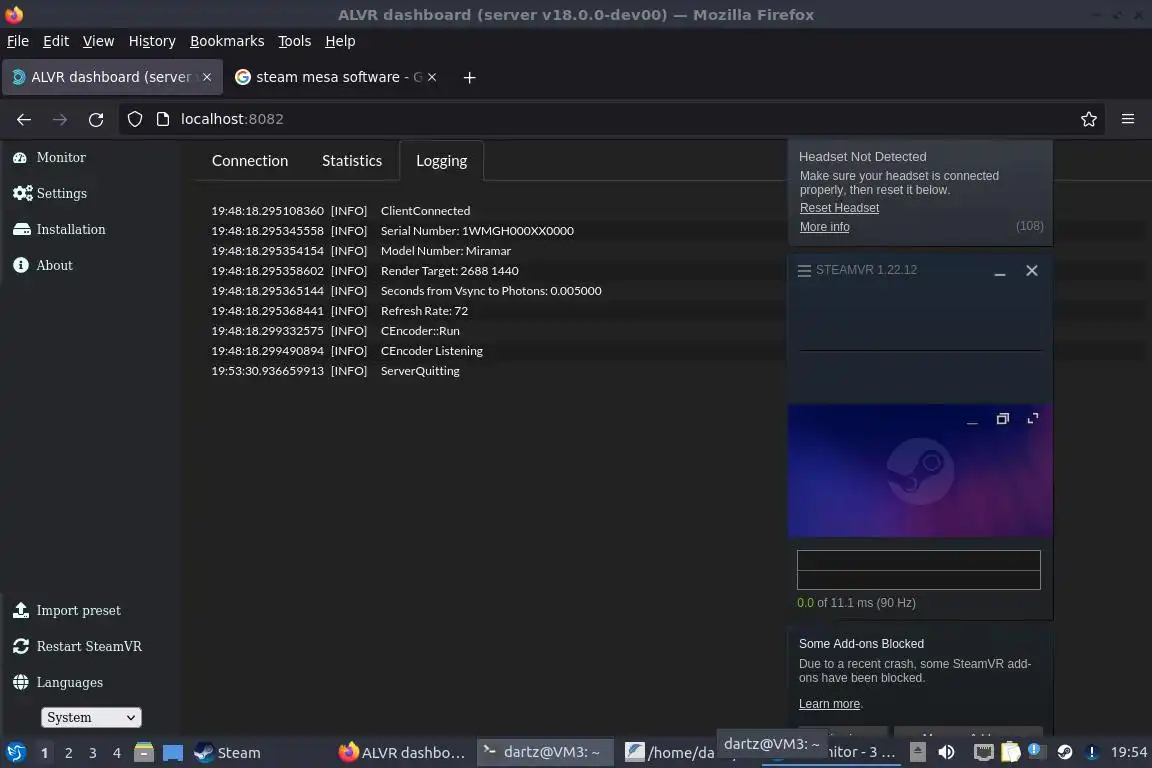Open the Steam taskbar window
This screenshot has height=768, width=1152.
[x=227, y=753]
